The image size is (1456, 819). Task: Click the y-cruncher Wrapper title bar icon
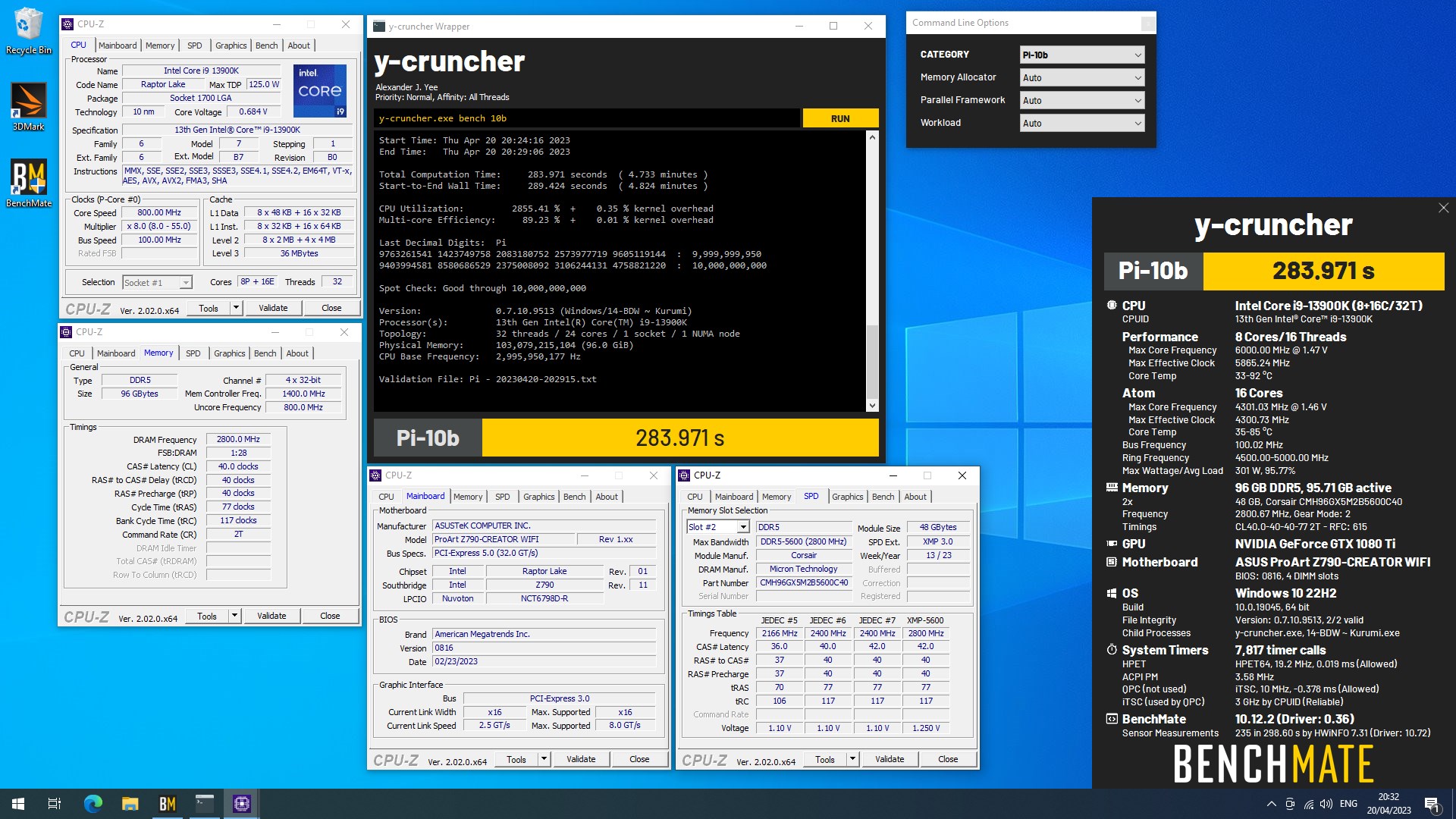[x=379, y=27]
